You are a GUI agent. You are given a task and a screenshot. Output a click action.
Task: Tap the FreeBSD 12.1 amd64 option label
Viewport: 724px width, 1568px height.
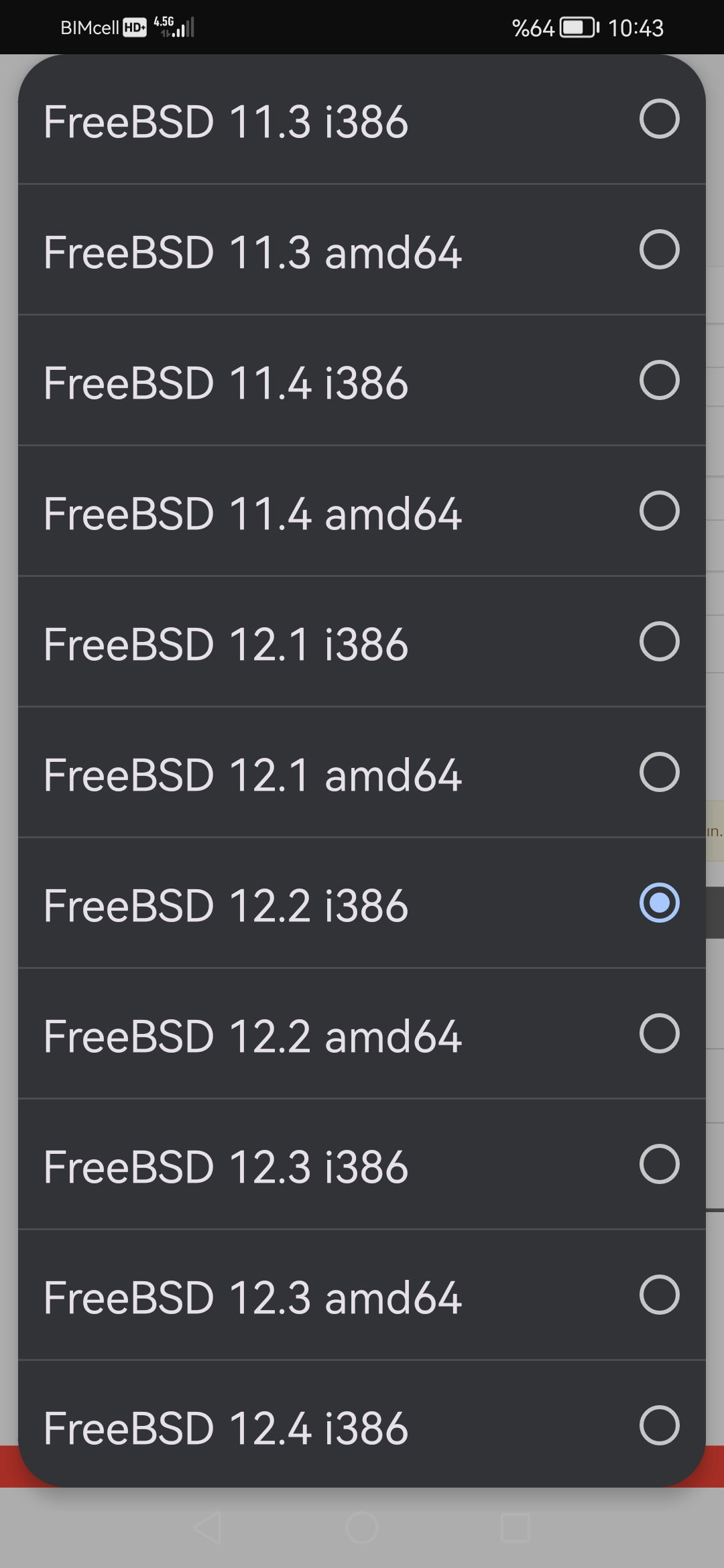tap(253, 775)
